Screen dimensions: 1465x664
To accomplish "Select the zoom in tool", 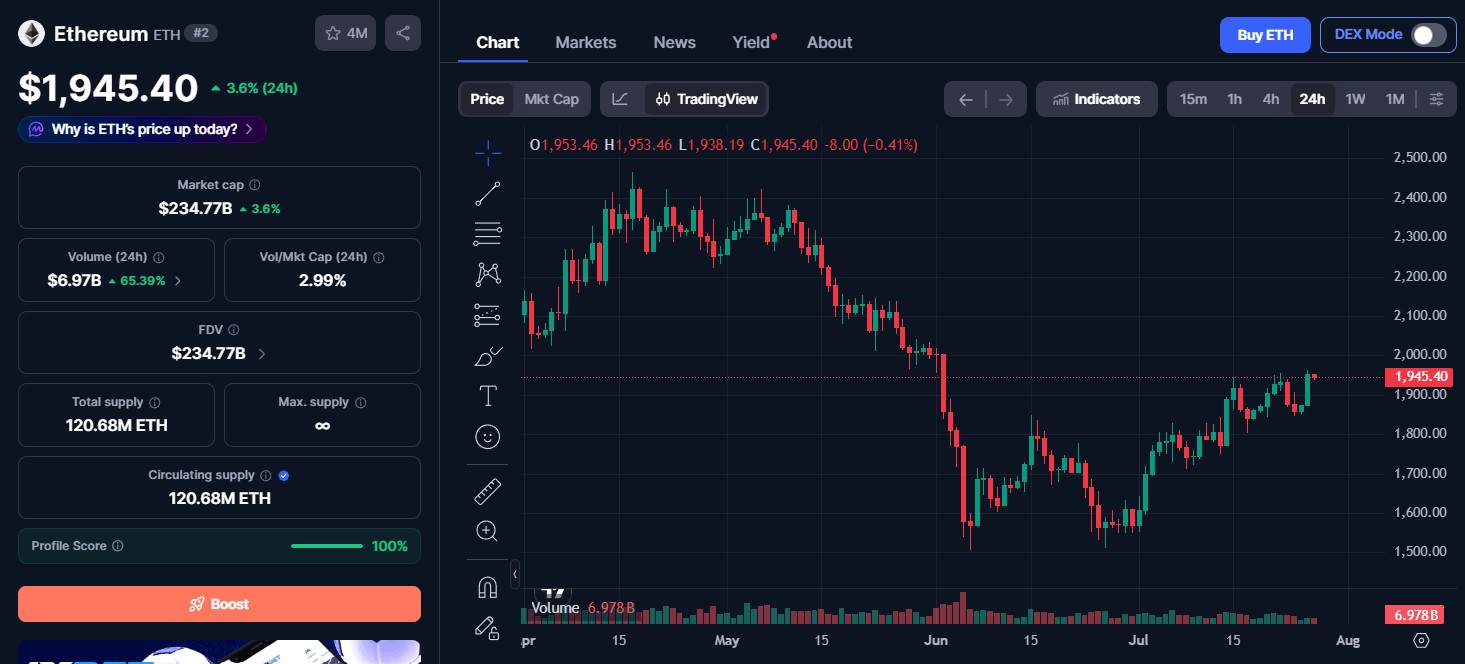I will (x=488, y=531).
